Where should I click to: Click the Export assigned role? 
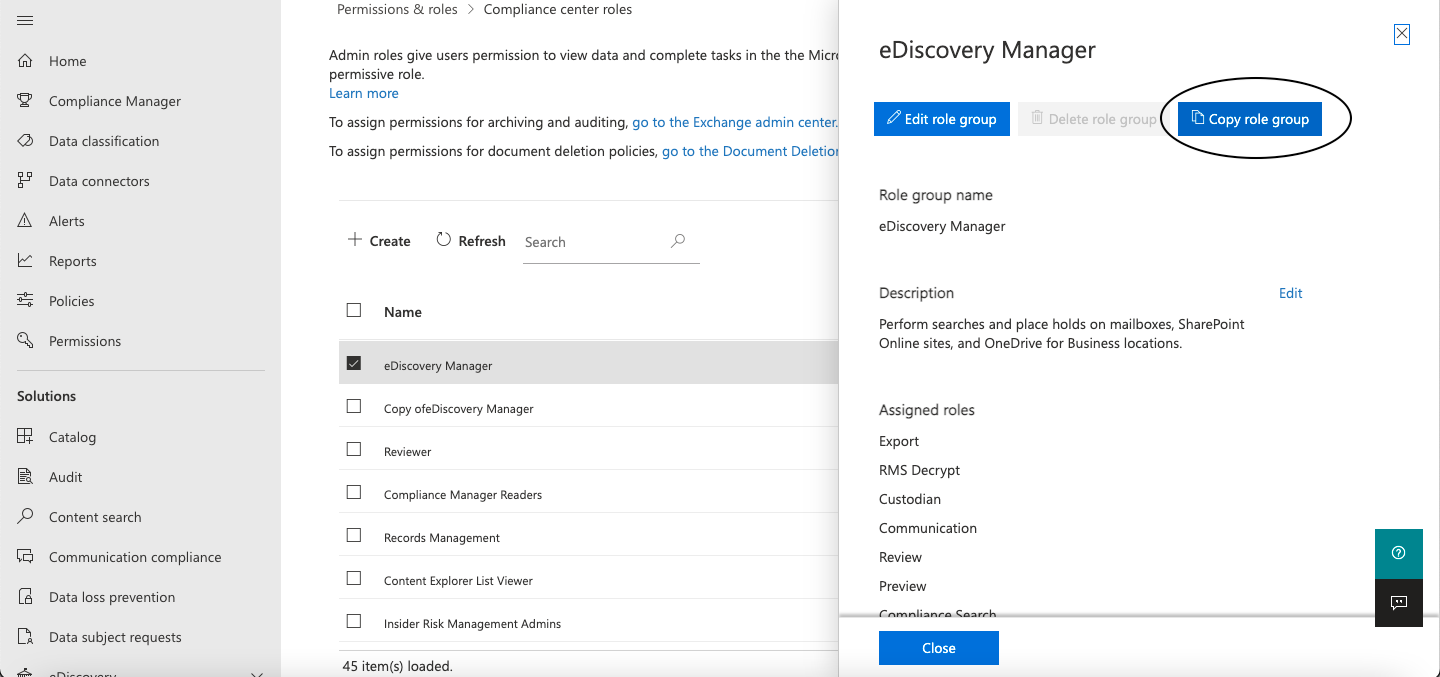[899, 441]
